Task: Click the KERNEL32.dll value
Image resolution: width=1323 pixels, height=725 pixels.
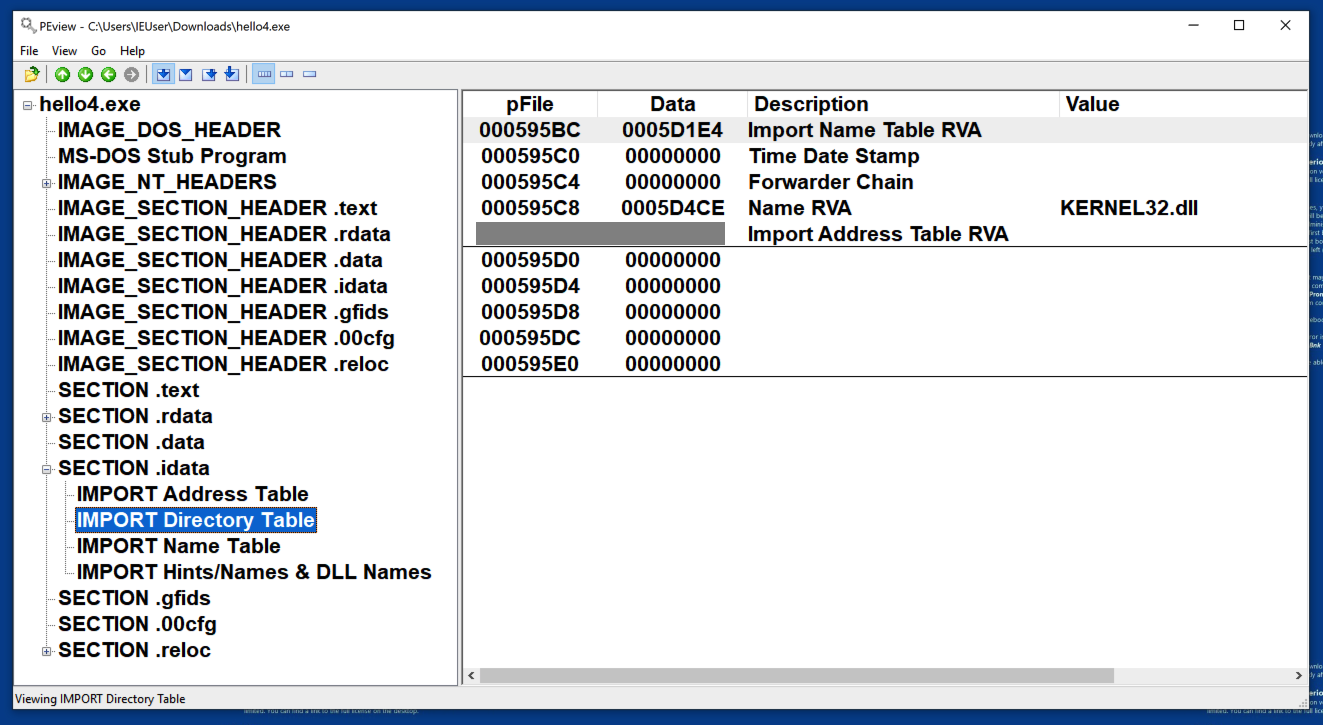Action: tap(1129, 208)
